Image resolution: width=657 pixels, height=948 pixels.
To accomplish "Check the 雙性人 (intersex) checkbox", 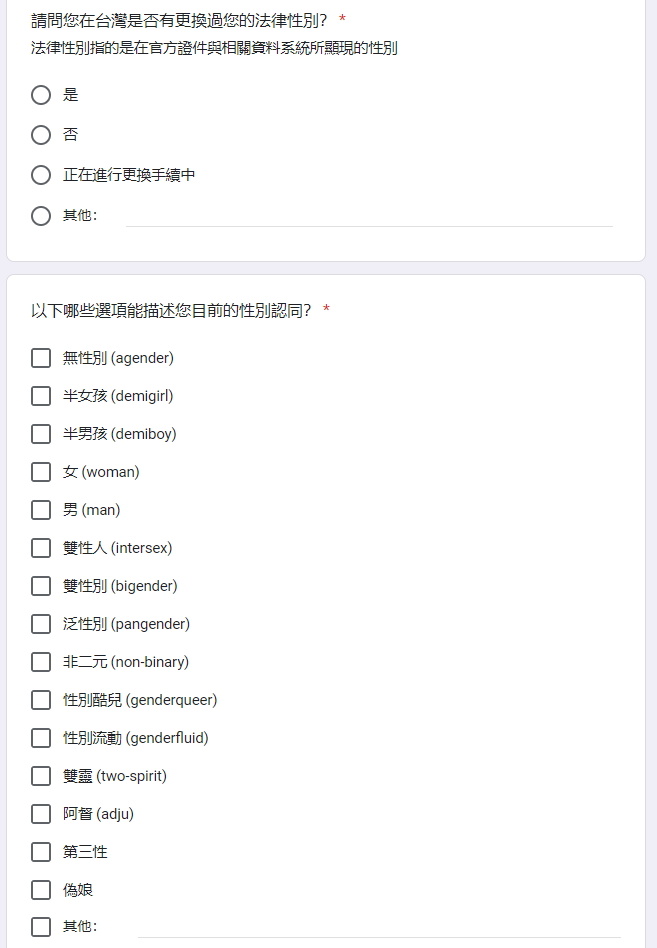I will coord(41,548).
